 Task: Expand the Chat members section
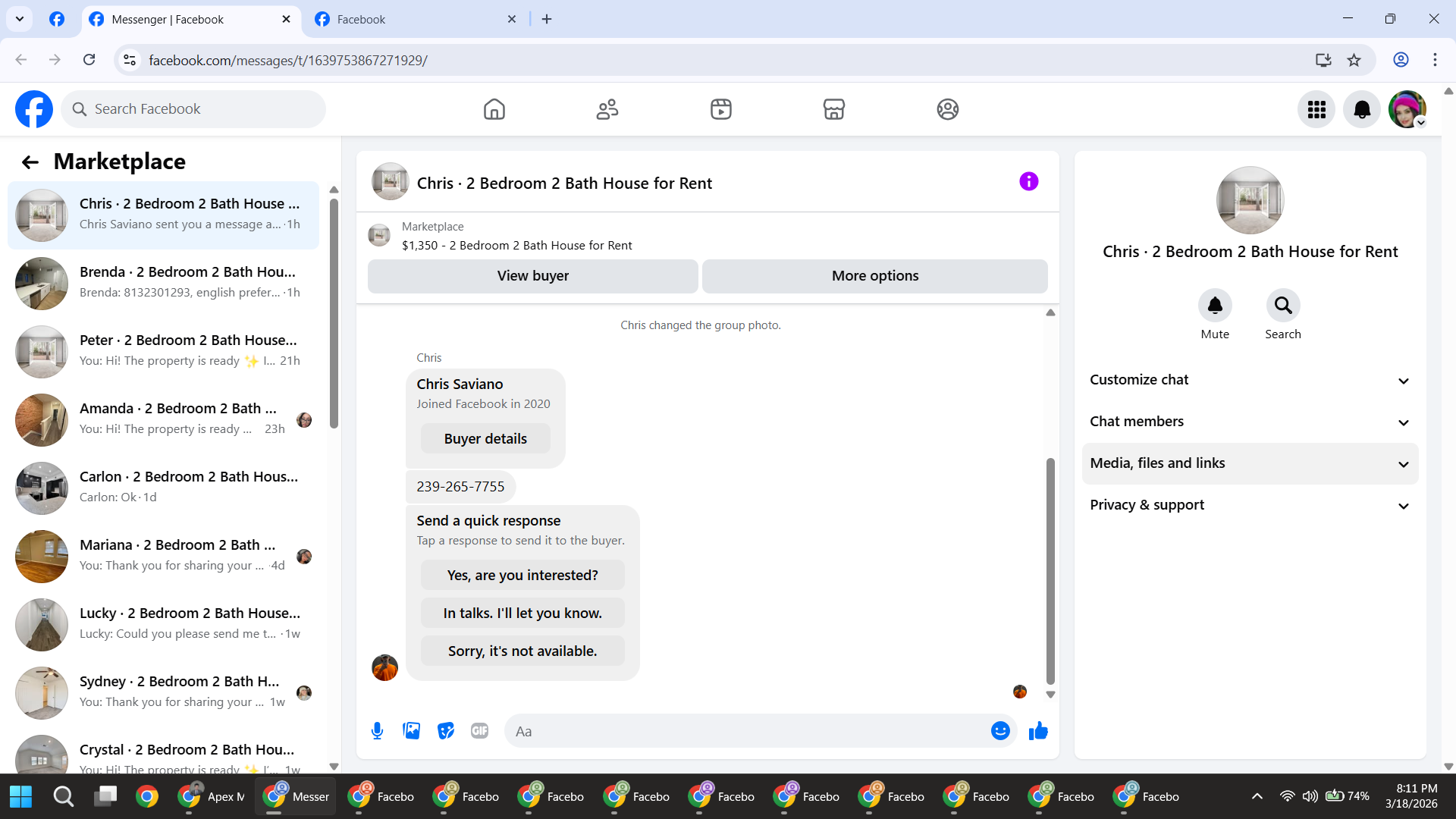1250,422
